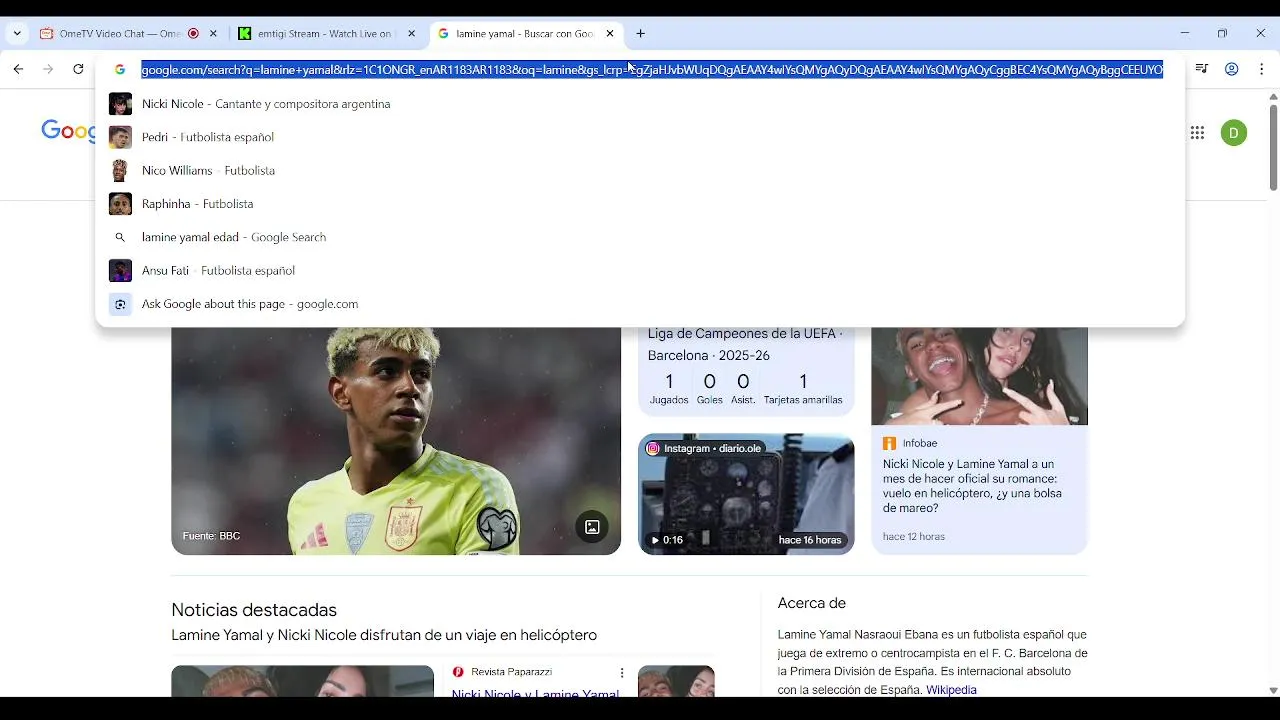
Task: Open the large Lamine Yamal photo
Action: [396, 441]
